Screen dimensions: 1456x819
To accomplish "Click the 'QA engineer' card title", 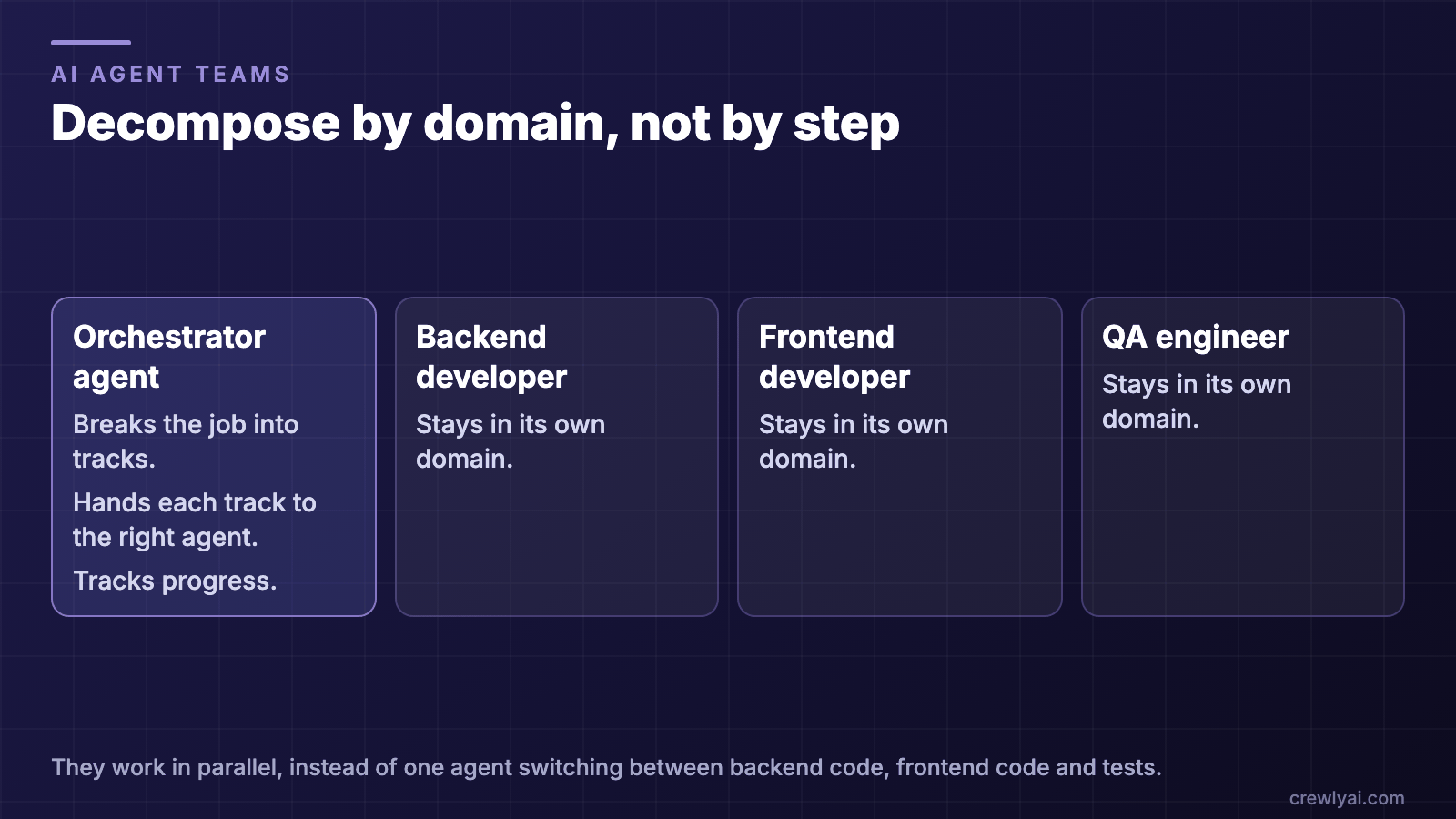I will point(1196,337).
